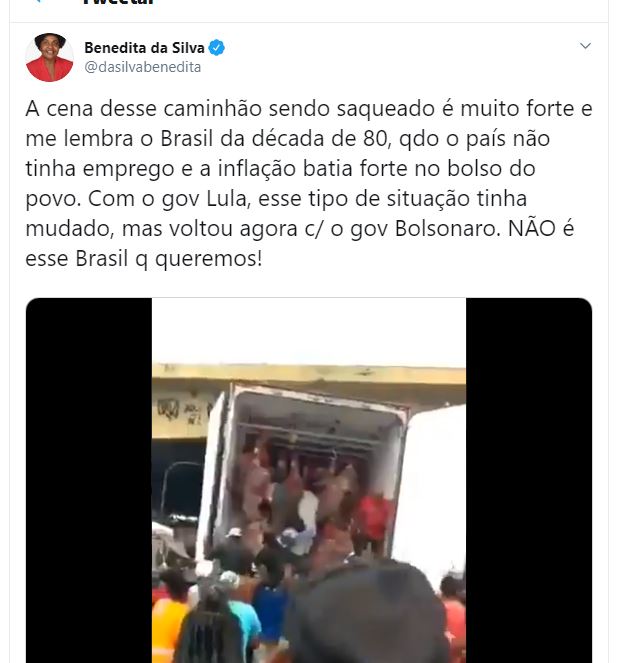Open Benedita da Silva's profile picture
The width and height of the screenshot is (627, 663).
tap(49, 57)
